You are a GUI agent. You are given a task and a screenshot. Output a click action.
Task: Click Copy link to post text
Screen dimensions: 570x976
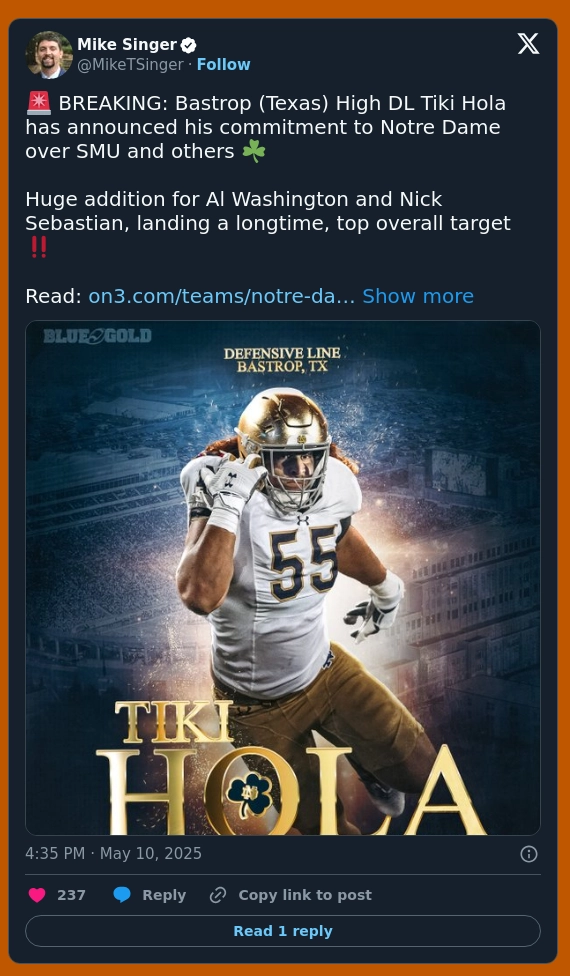[305, 895]
